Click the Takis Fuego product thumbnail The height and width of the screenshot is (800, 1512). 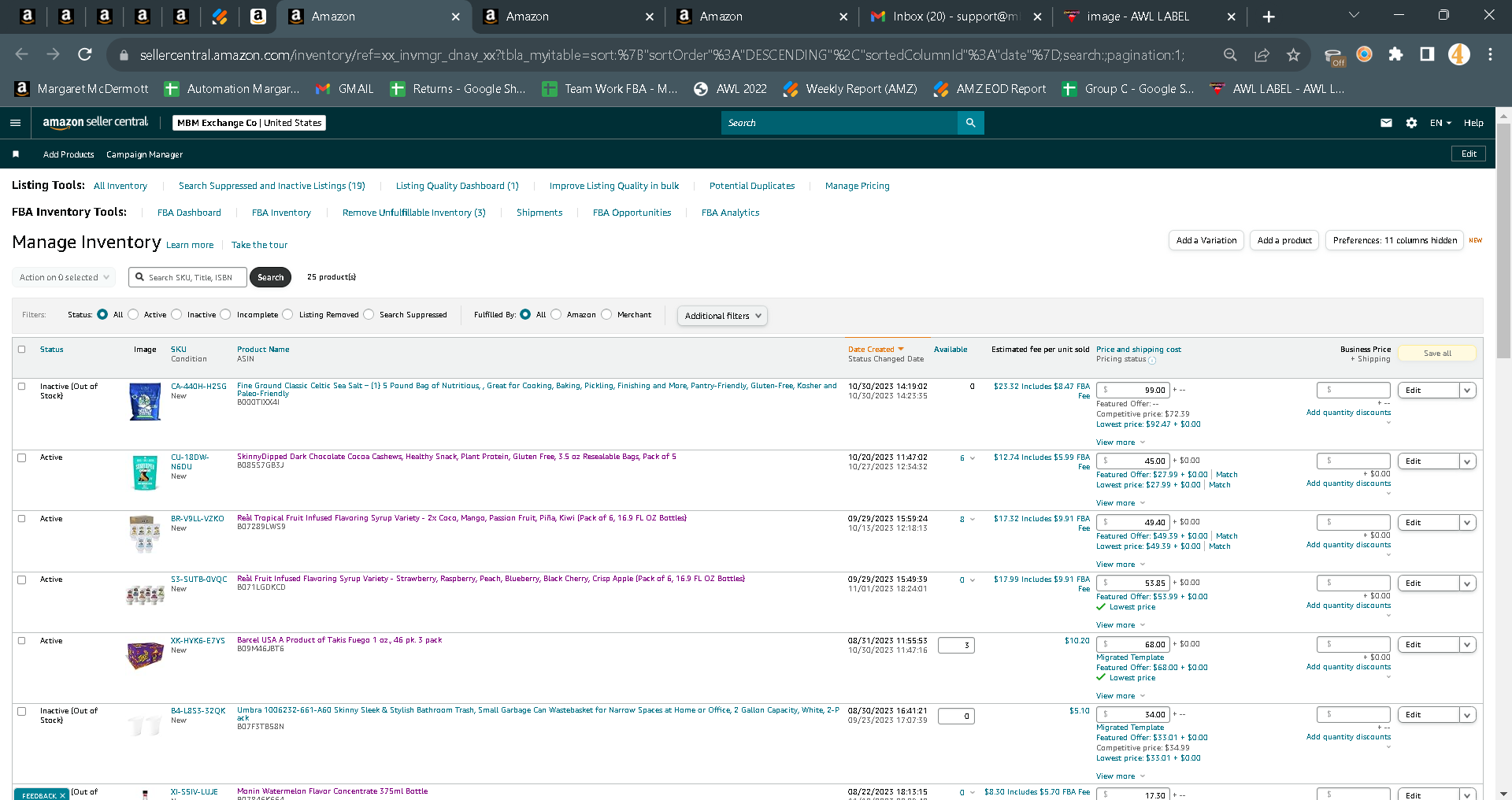145,655
